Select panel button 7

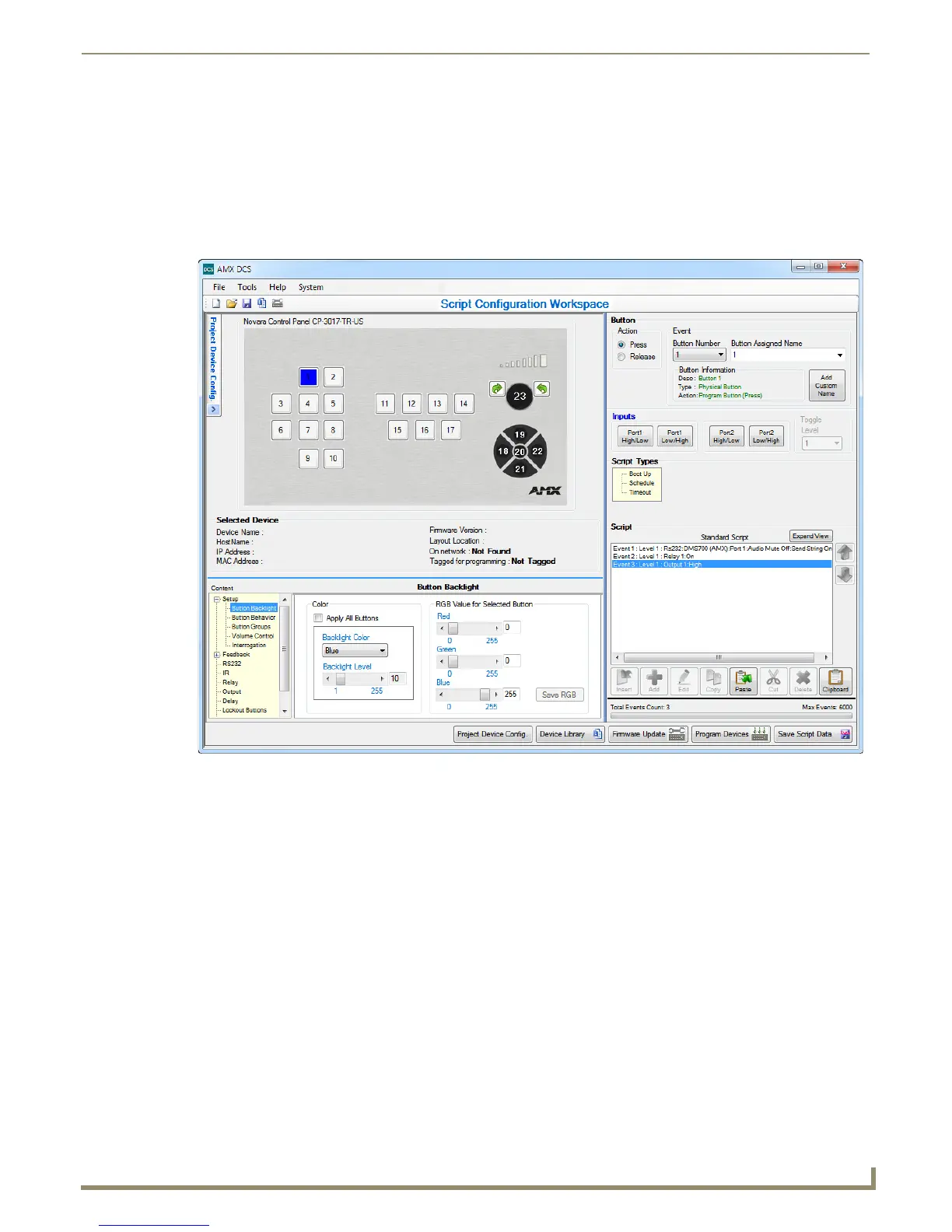(308, 430)
